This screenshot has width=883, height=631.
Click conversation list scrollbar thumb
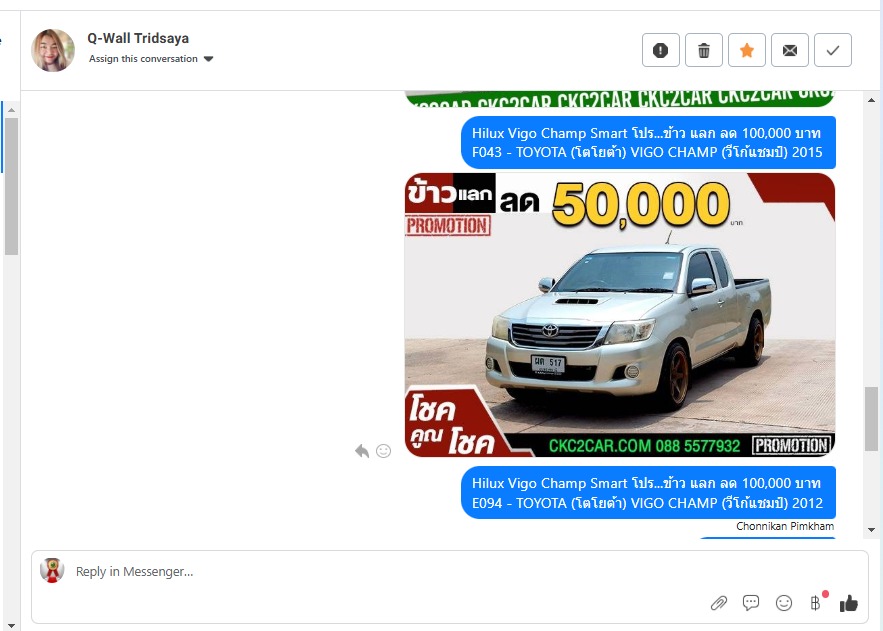coord(11,186)
